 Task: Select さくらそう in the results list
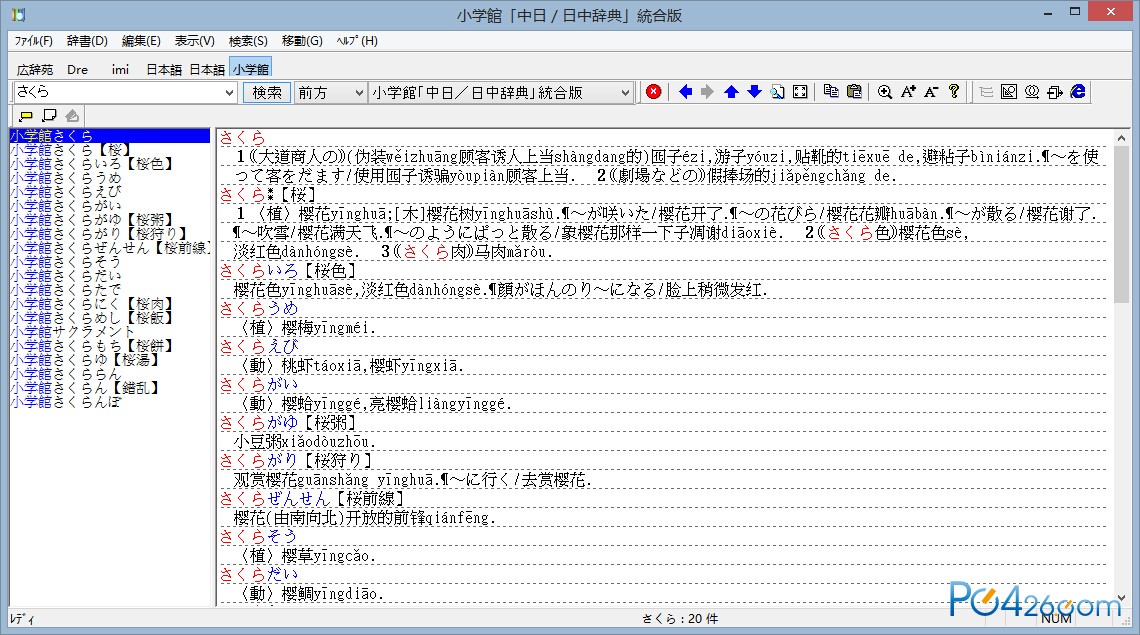65,261
